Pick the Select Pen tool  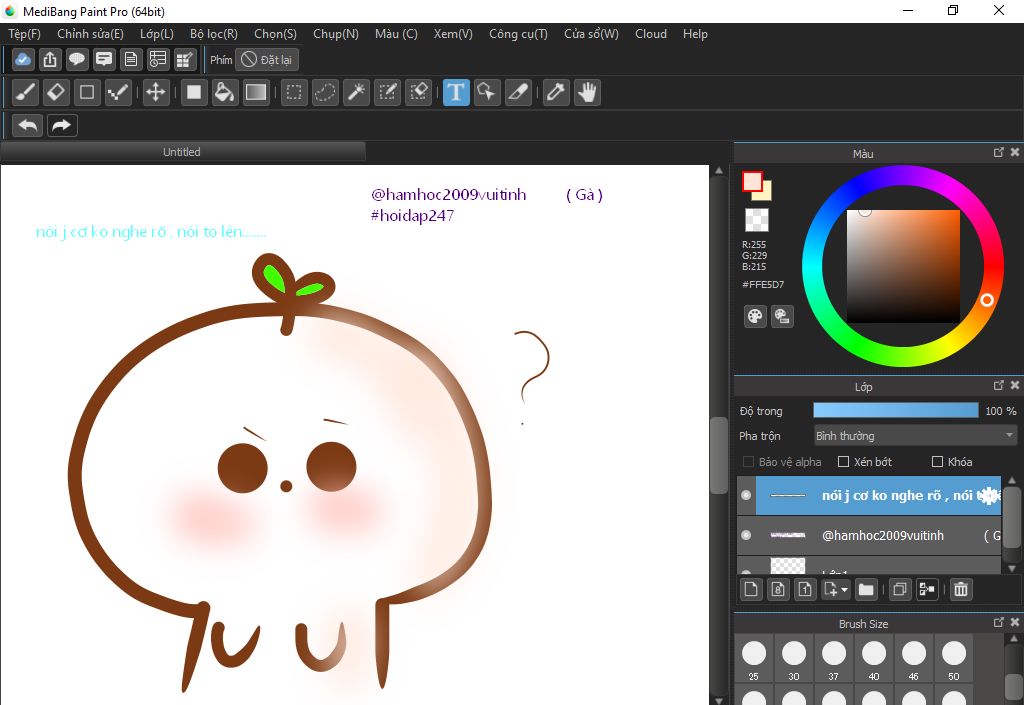(x=387, y=92)
